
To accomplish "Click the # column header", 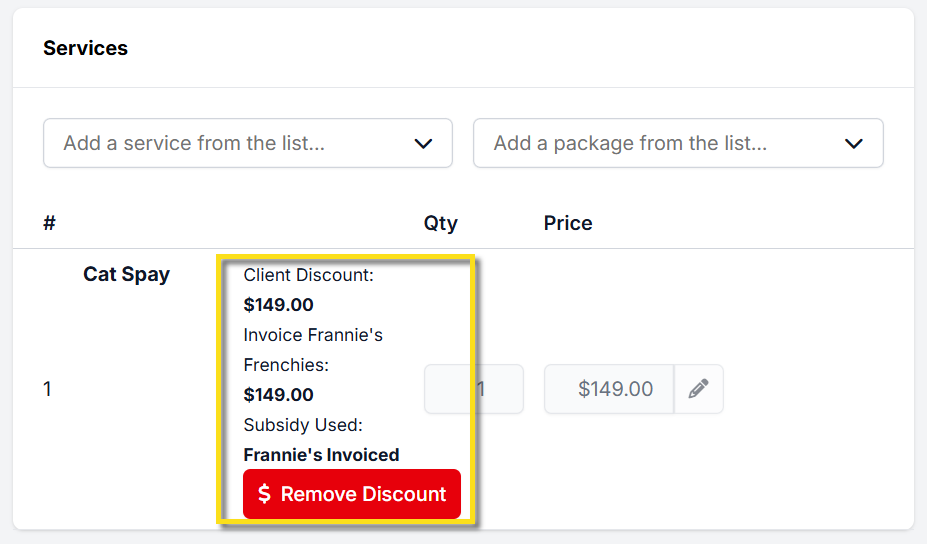I will [x=49, y=223].
